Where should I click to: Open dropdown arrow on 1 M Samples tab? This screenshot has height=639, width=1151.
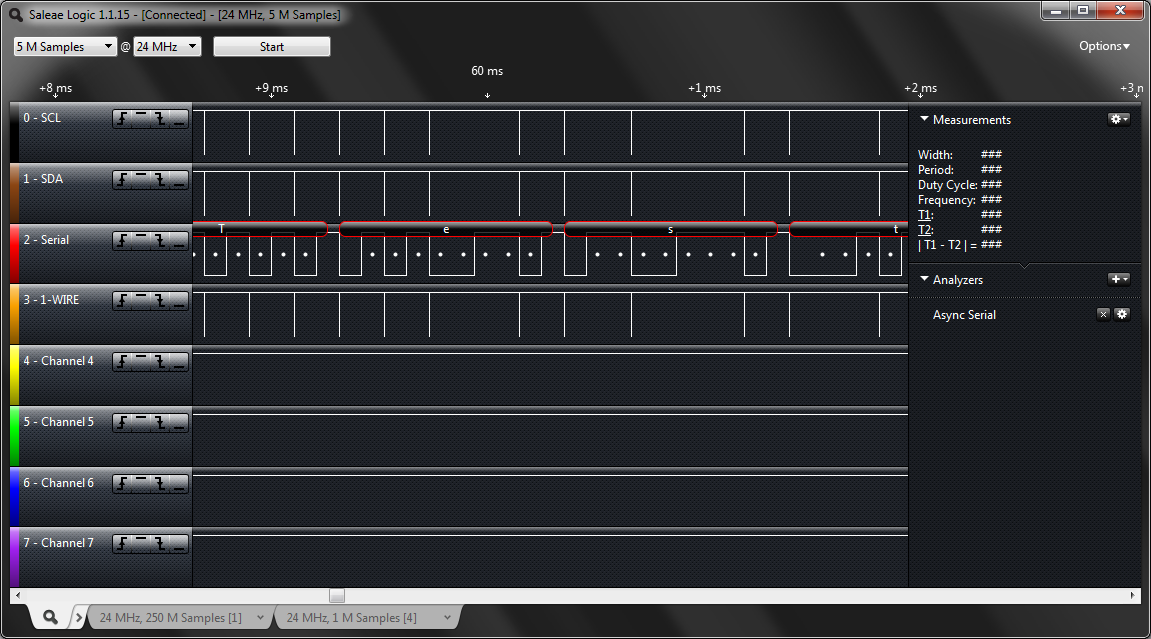click(447, 618)
